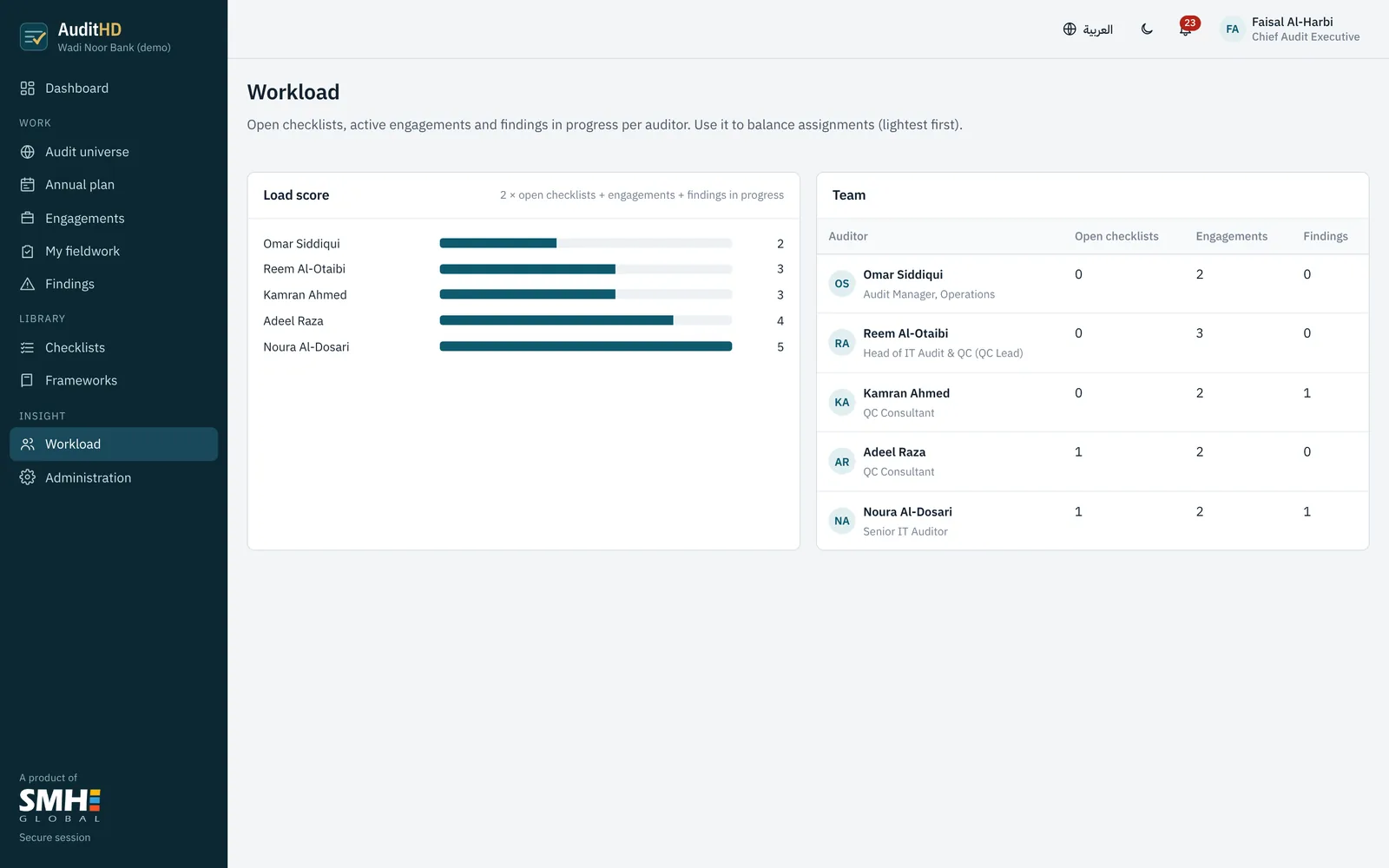Click the Checklists list icon
Screen dimensions: 1389x868
[28, 347]
